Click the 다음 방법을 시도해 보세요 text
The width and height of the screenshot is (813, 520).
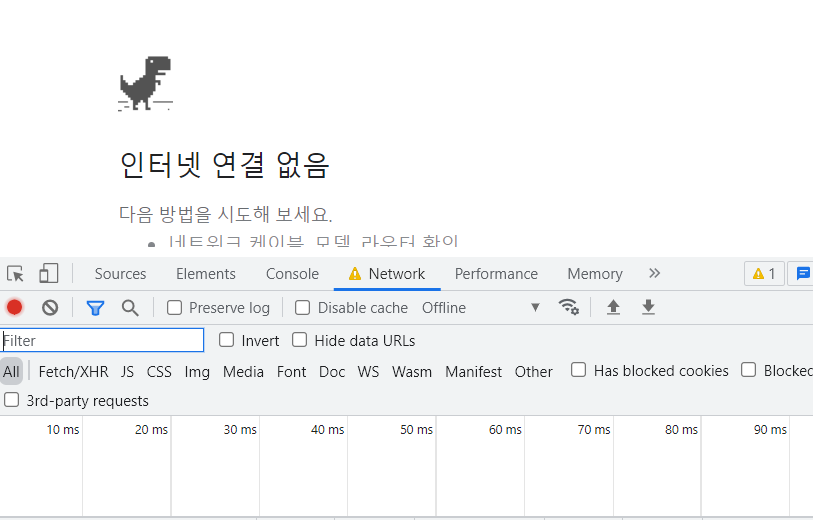point(225,214)
